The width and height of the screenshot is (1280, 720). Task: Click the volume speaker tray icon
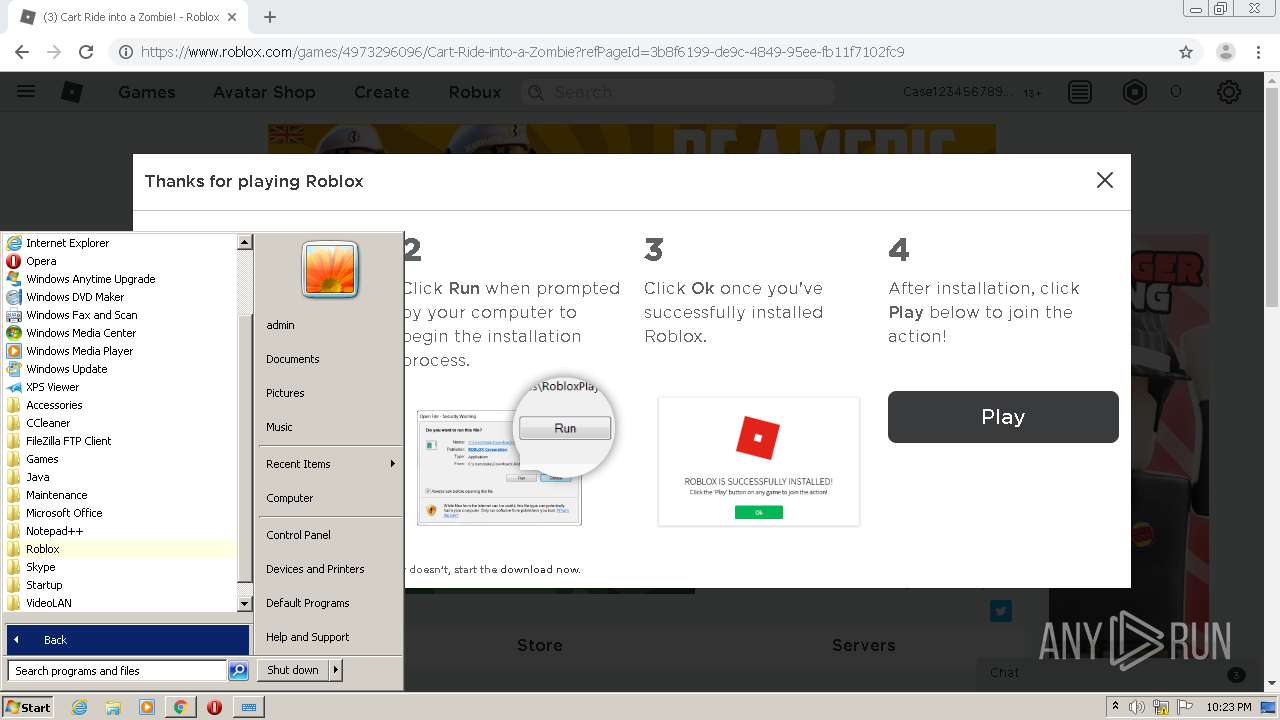pyautogui.click(x=1138, y=707)
